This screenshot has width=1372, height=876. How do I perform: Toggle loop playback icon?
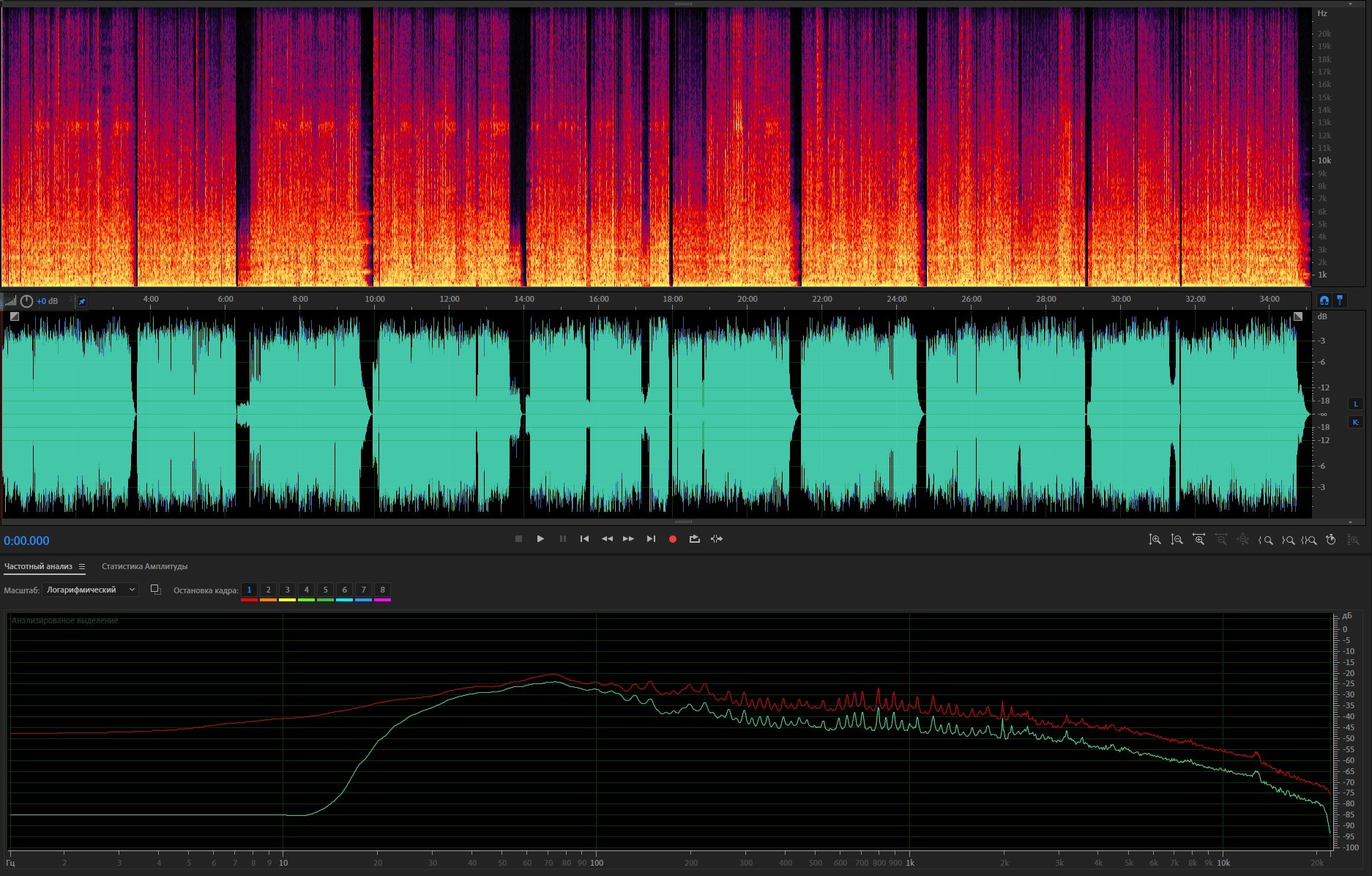pos(694,539)
